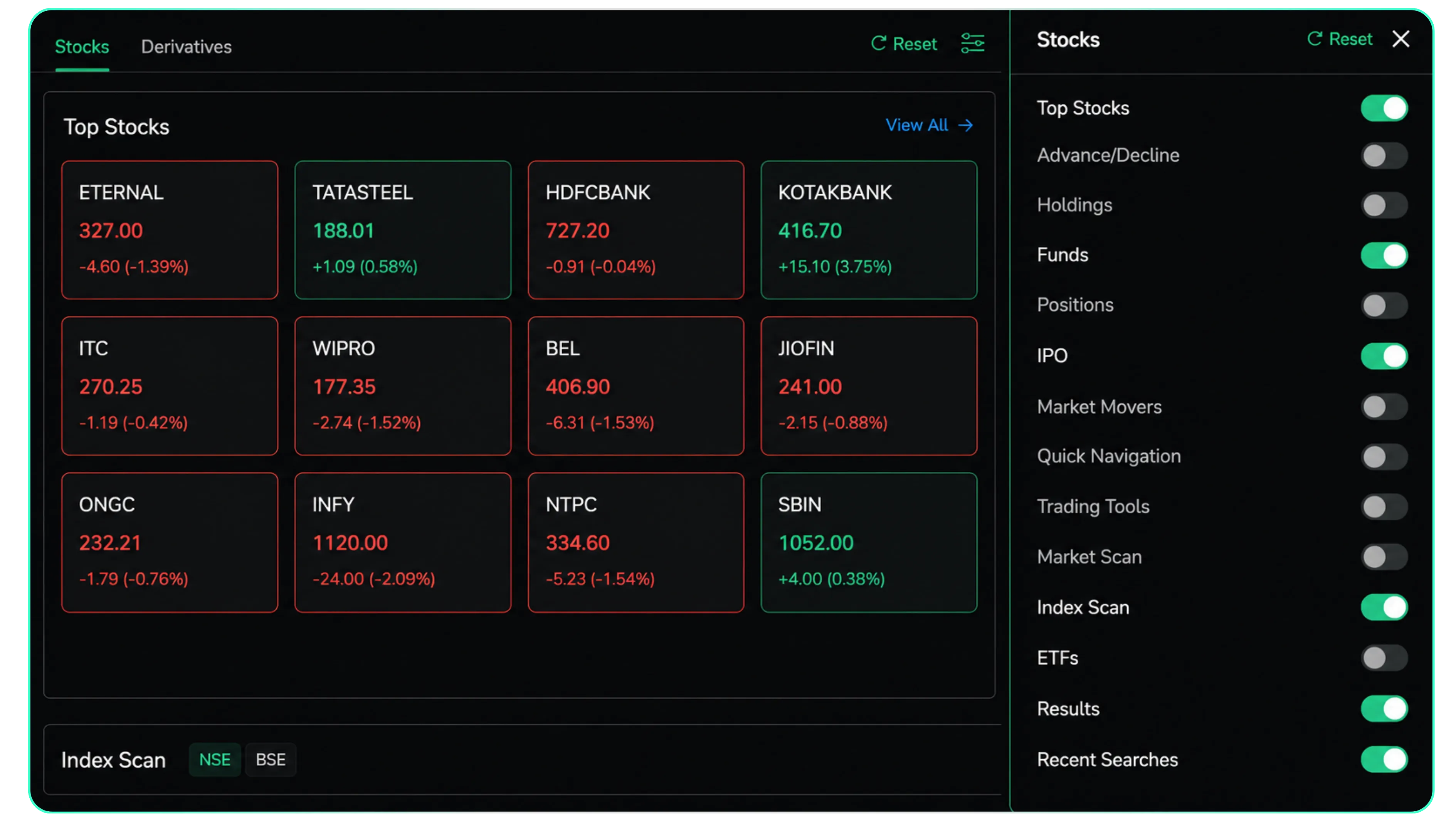Select the ONGC stock card
1456x819 pixels.
point(170,543)
